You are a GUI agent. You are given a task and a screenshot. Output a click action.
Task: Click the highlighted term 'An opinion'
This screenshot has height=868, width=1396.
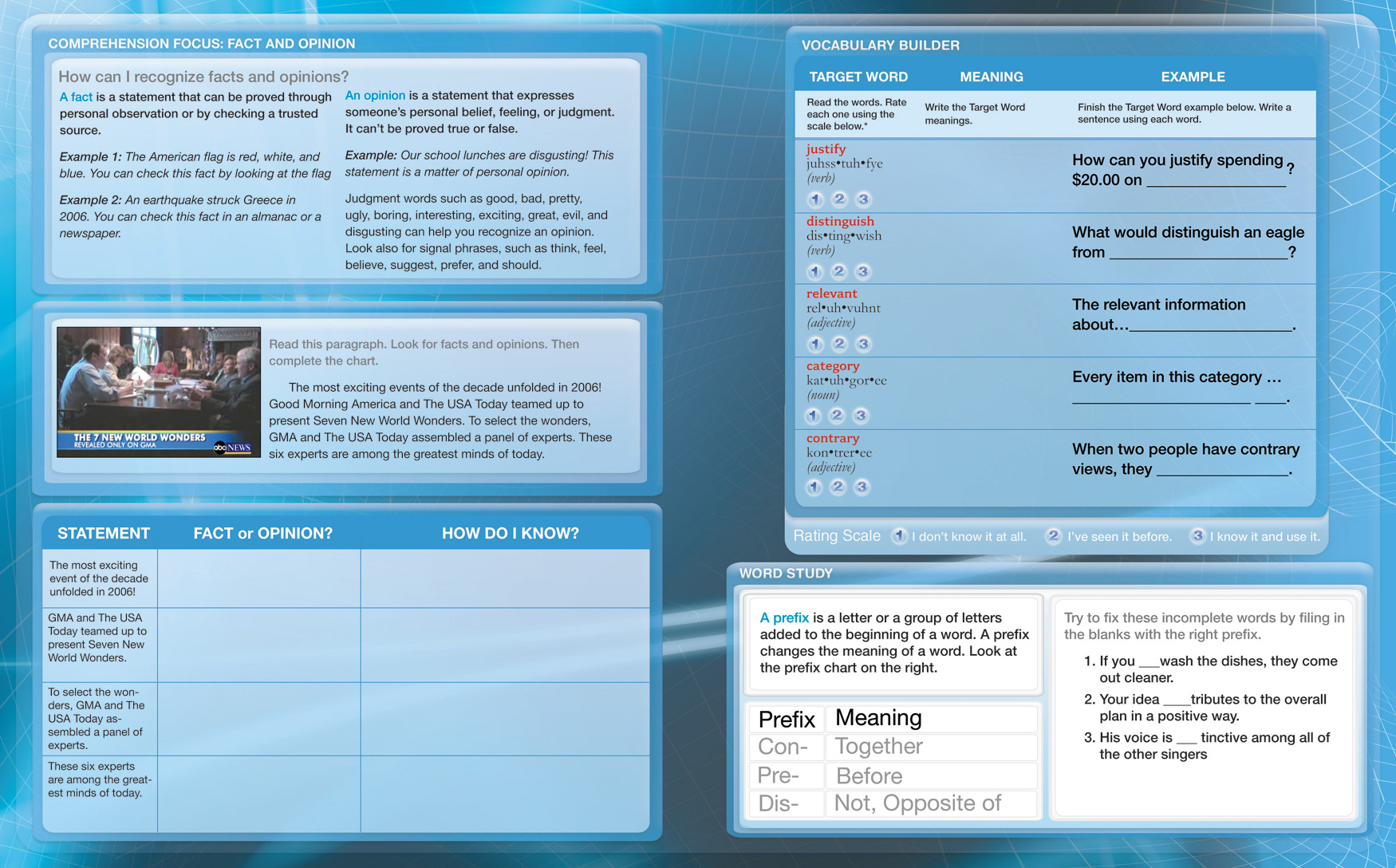pyautogui.click(x=375, y=95)
